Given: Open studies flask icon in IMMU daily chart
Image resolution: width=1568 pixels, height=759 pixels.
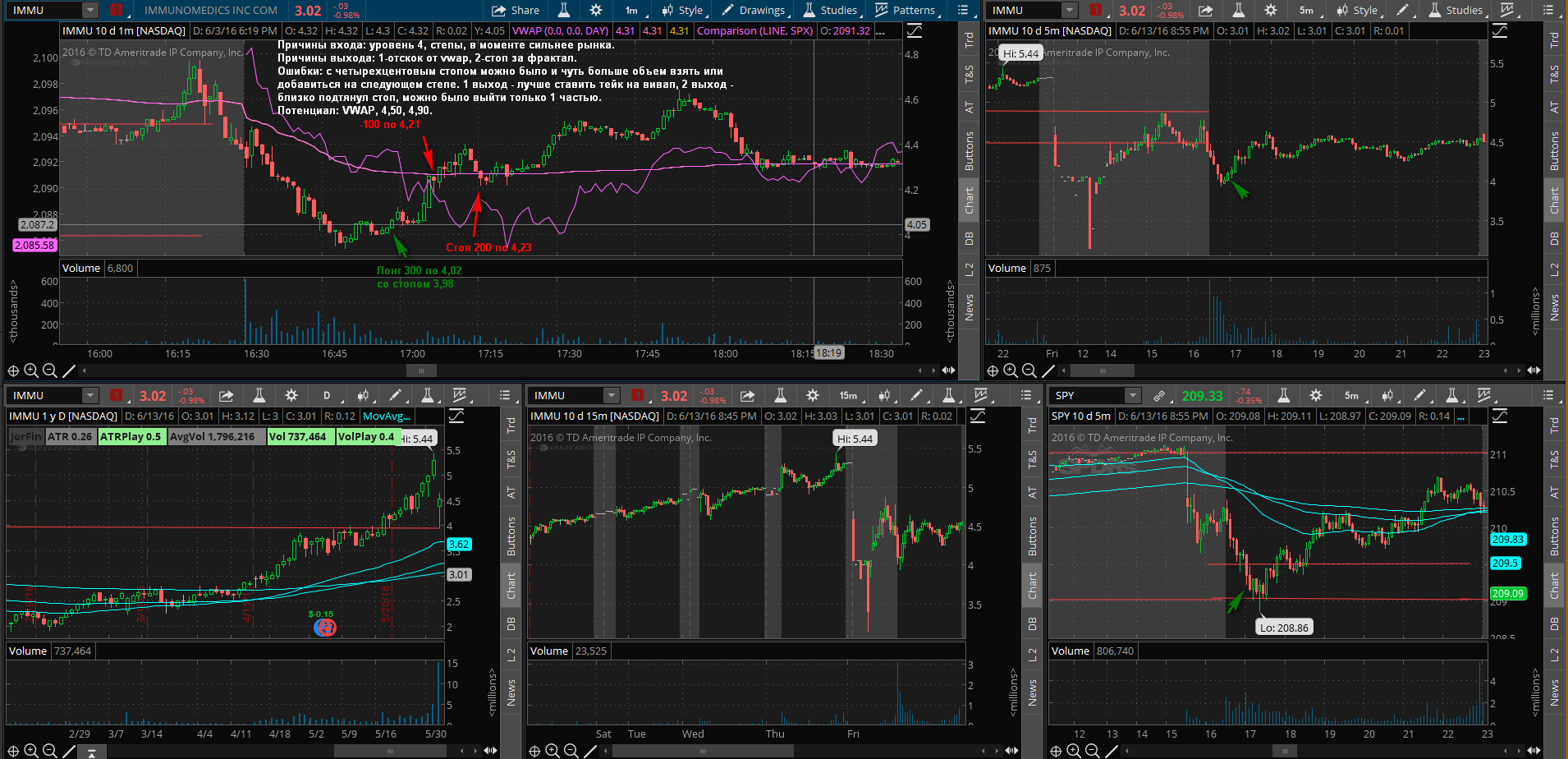Looking at the screenshot, I should pyautogui.click(x=428, y=395).
